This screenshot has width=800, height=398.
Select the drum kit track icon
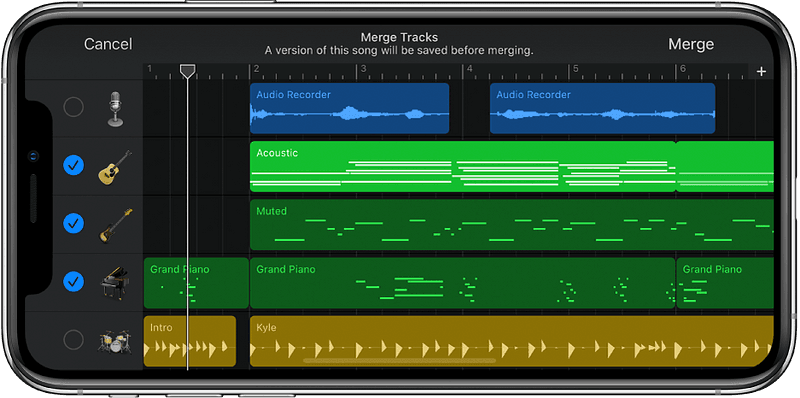coord(115,341)
